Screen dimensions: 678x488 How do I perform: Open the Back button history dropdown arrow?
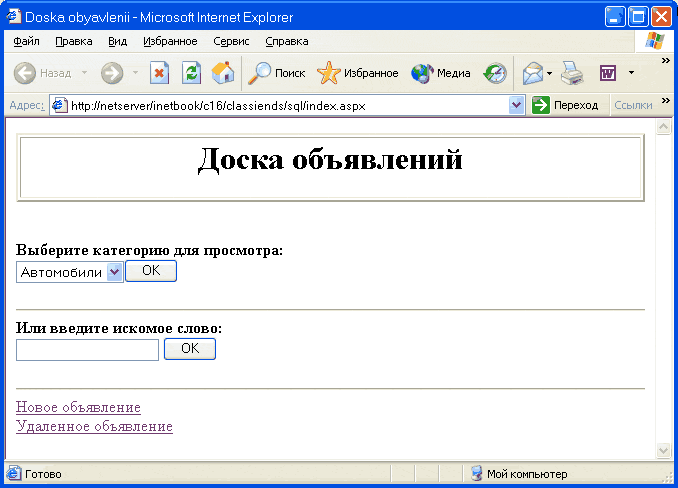(84, 73)
